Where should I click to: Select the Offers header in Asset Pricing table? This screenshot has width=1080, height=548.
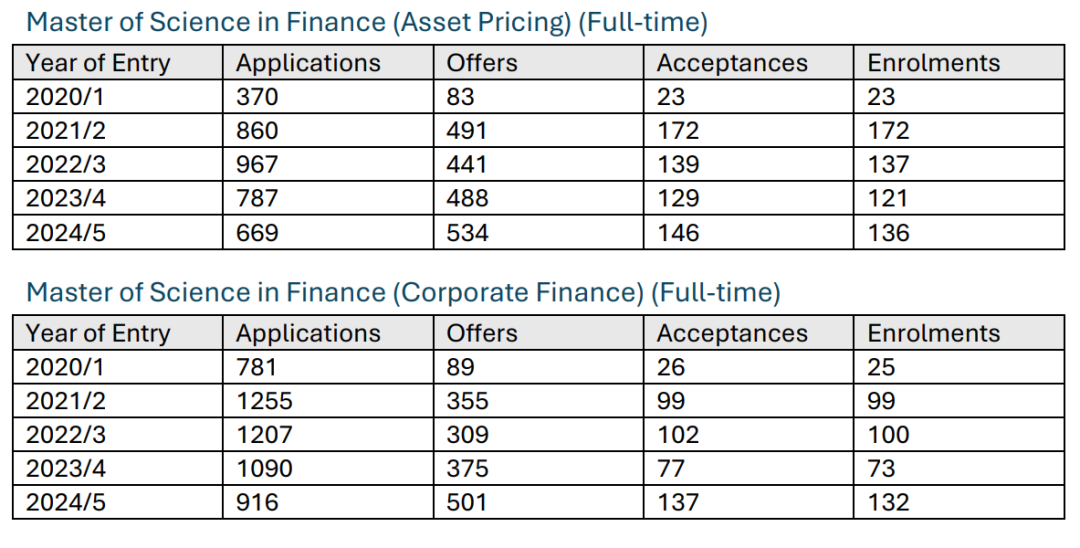(x=538, y=63)
